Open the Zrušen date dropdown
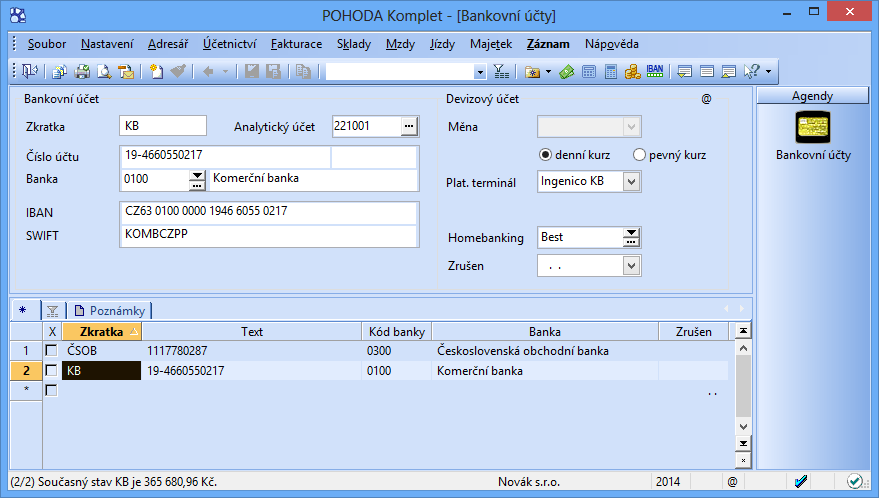The width and height of the screenshot is (879, 498). click(631, 265)
